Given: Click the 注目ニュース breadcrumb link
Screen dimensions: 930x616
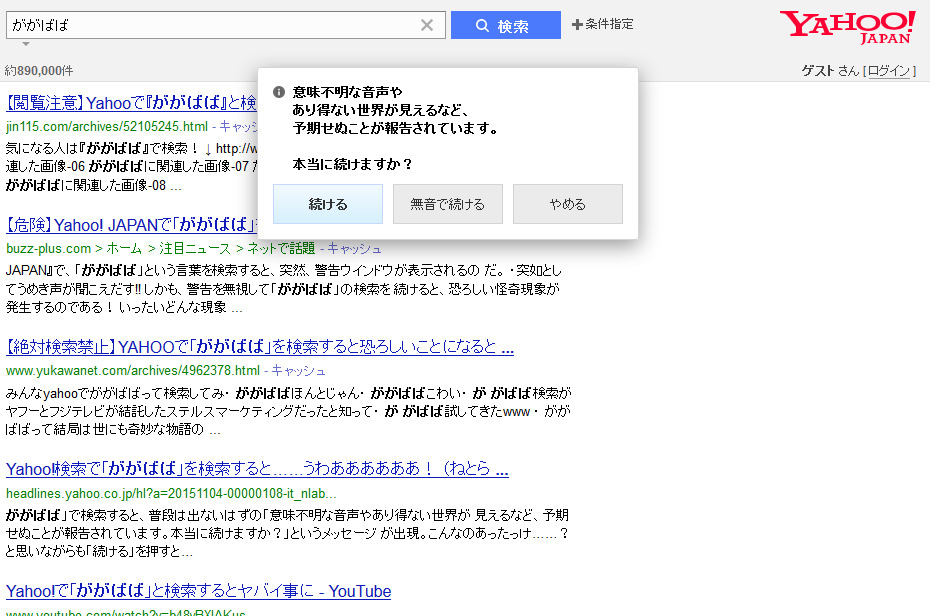Looking at the screenshot, I should 195,248.
